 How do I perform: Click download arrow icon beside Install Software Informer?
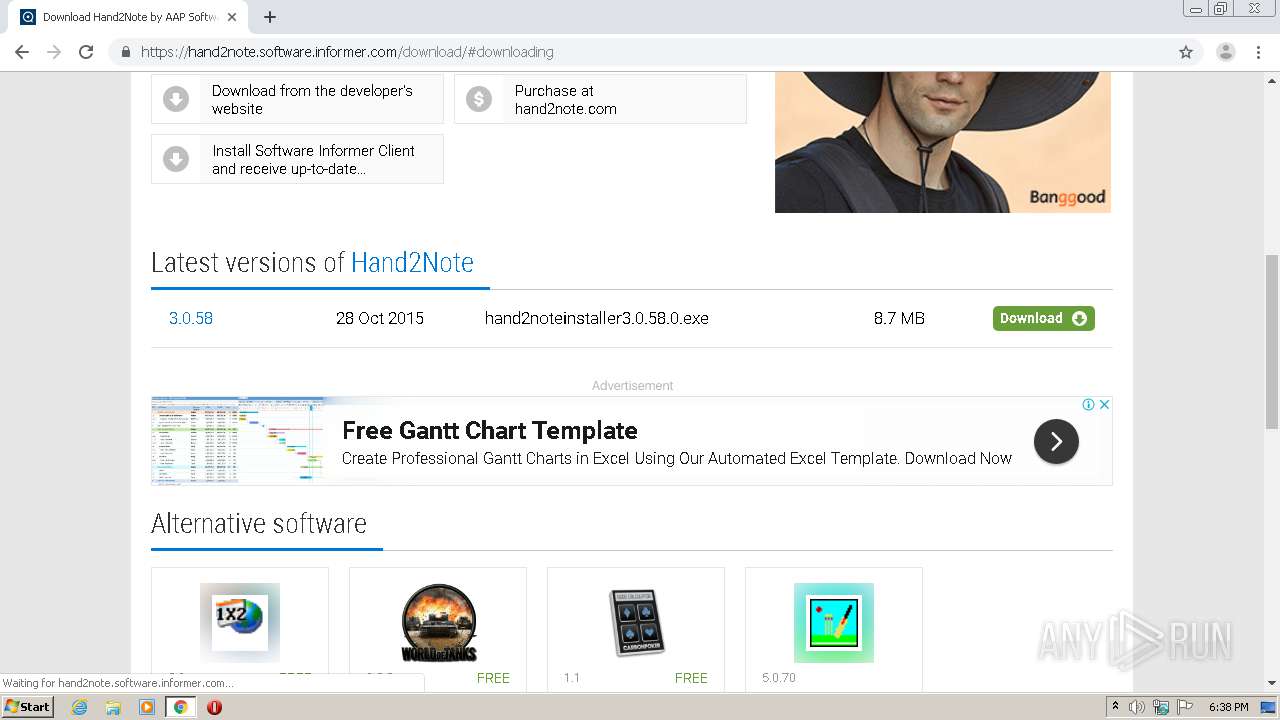click(176, 159)
